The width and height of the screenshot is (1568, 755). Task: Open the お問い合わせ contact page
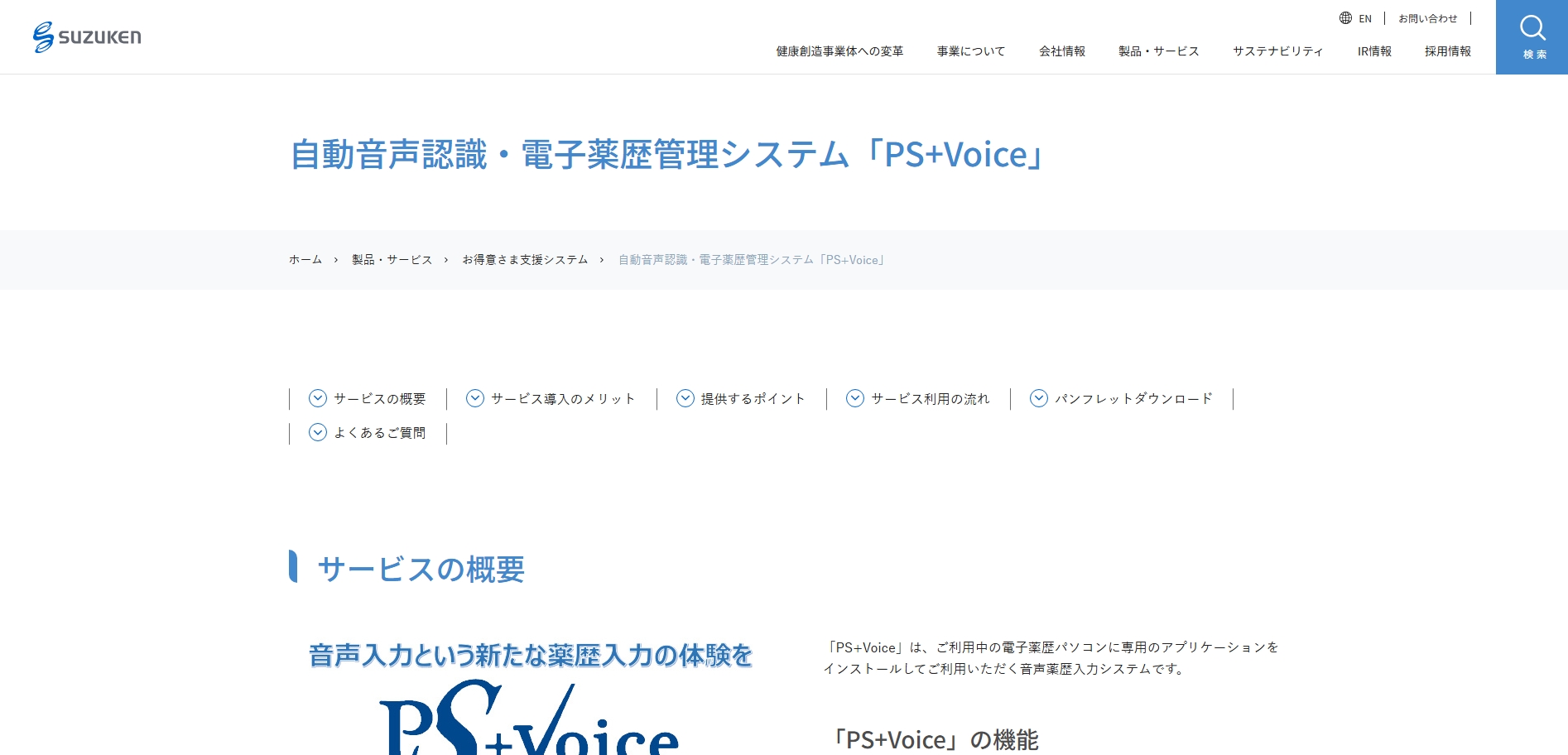click(x=1426, y=17)
